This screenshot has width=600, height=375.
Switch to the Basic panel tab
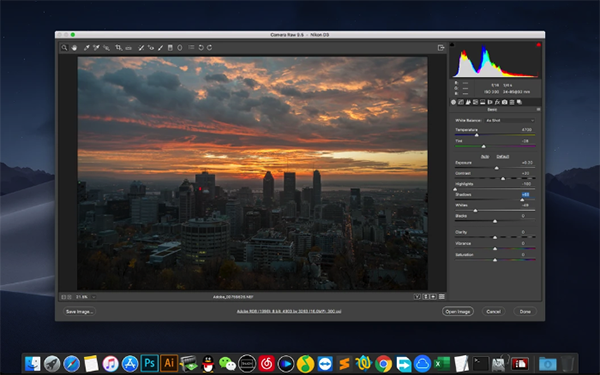453,102
